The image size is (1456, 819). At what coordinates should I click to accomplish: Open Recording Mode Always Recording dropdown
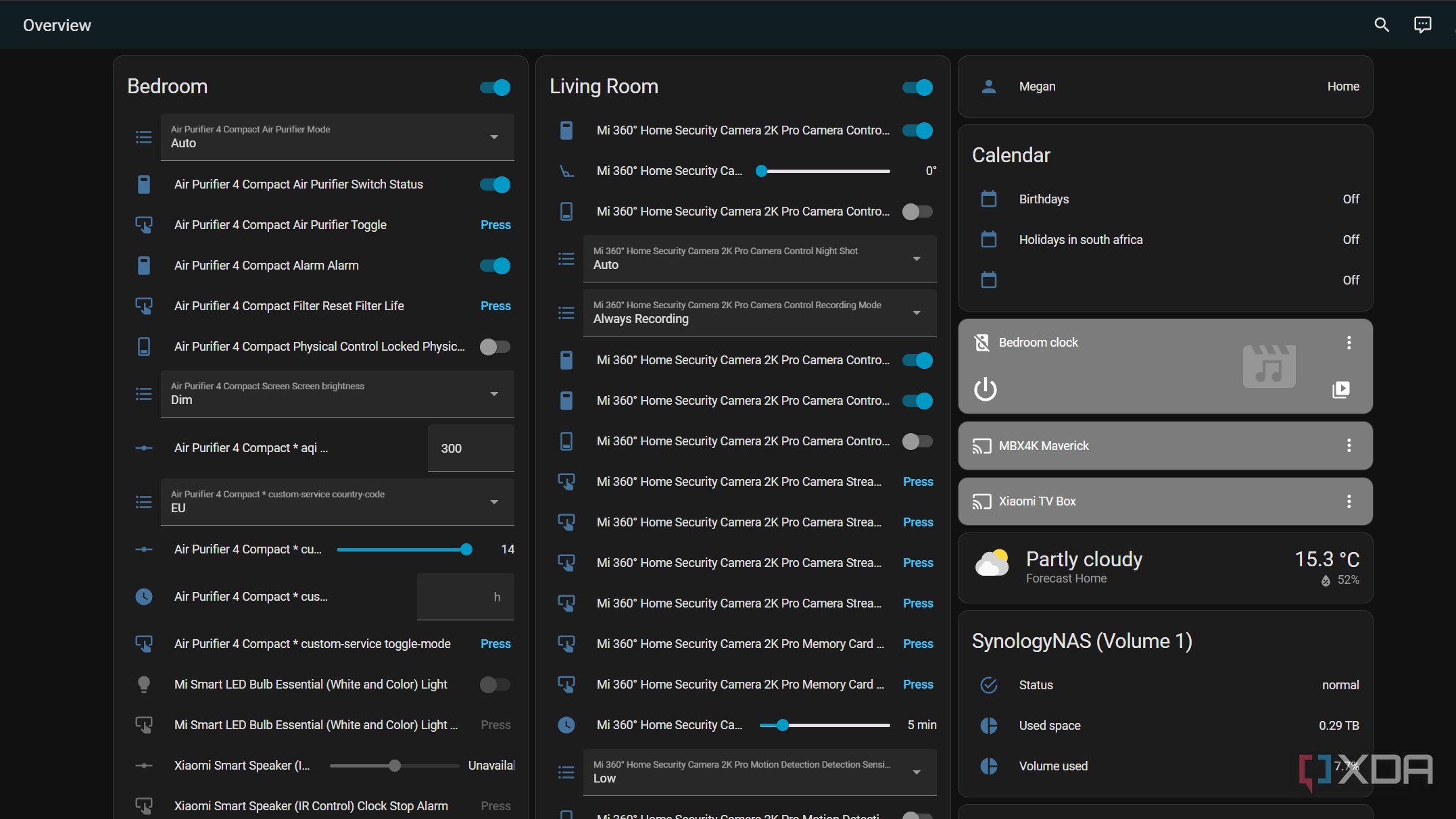pyautogui.click(x=760, y=313)
